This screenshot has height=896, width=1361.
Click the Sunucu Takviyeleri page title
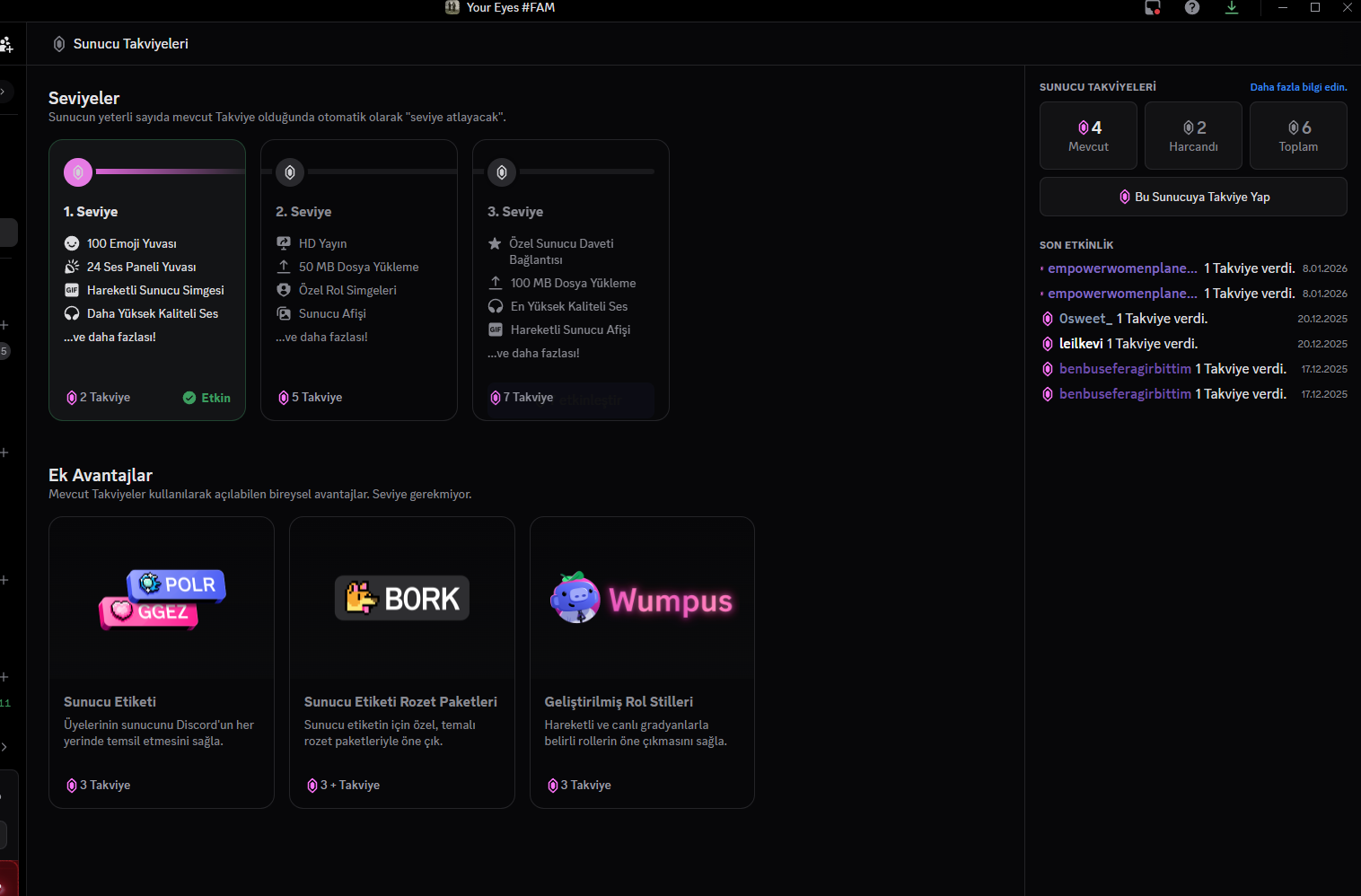pyautogui.click(x=131, y=44)
